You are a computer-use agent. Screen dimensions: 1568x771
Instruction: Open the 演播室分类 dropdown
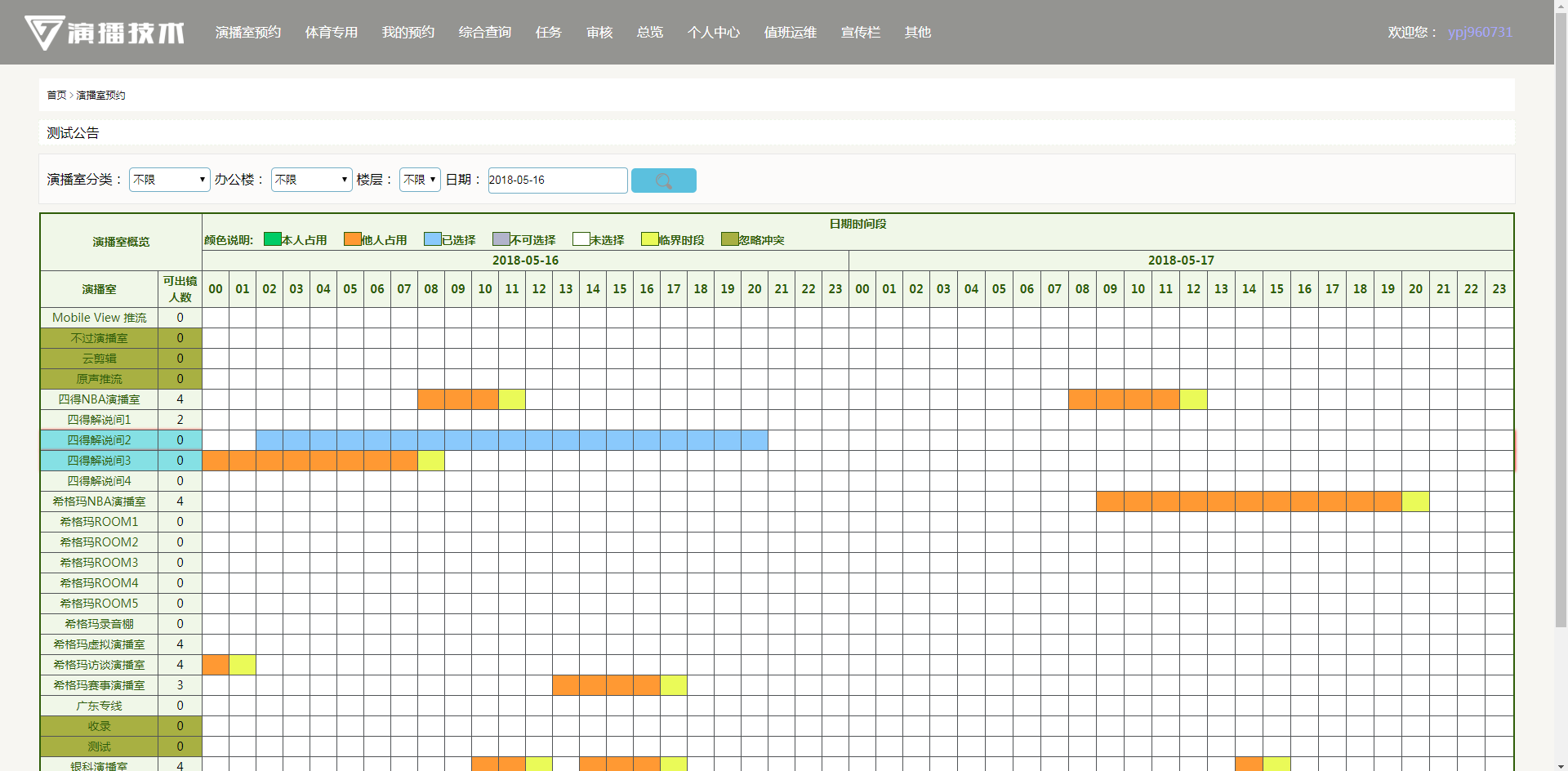pyautogui.click(x=170, y=180)
